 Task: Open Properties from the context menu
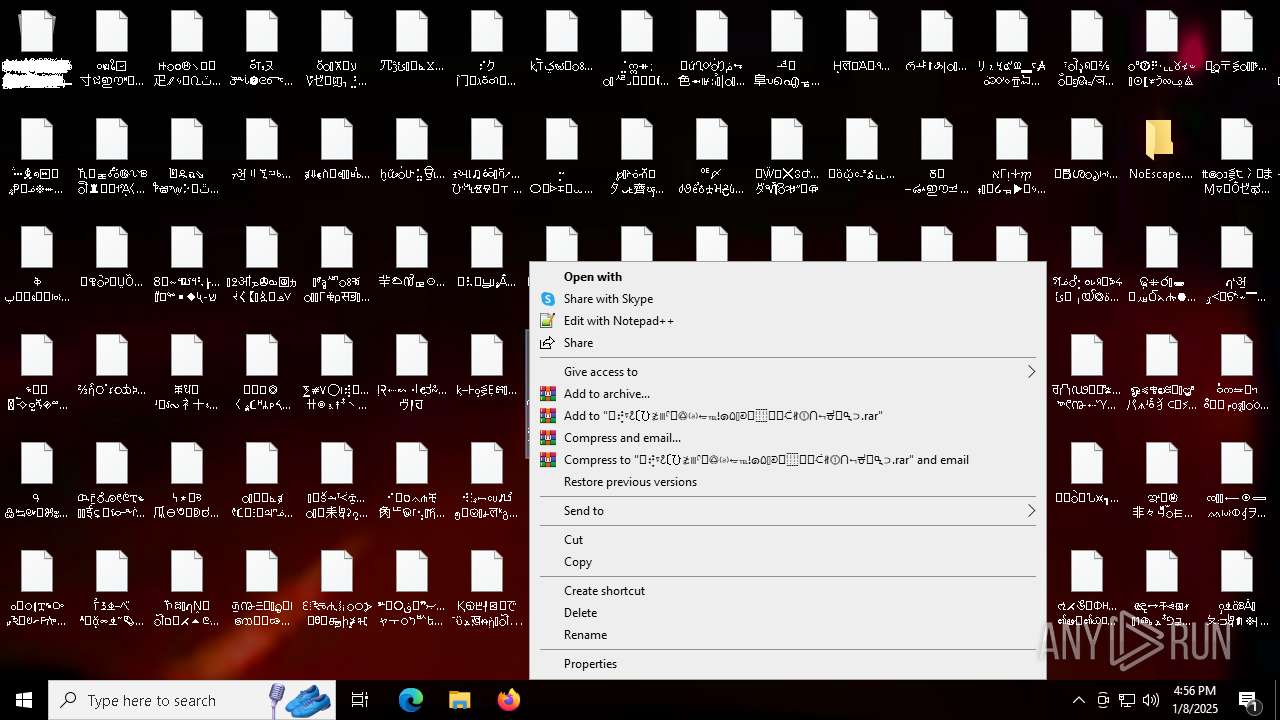click(x=788, y=664)
